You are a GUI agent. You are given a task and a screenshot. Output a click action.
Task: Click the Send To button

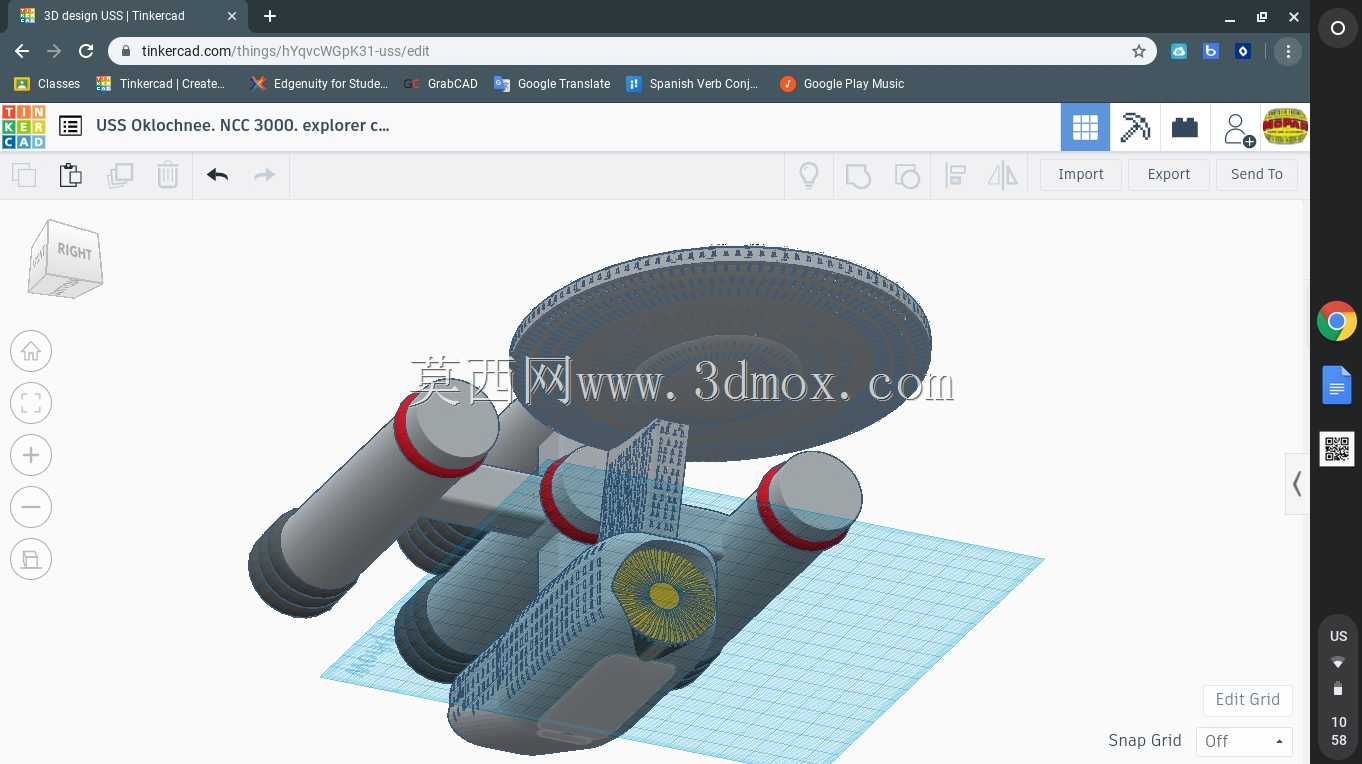(1257, 174)
